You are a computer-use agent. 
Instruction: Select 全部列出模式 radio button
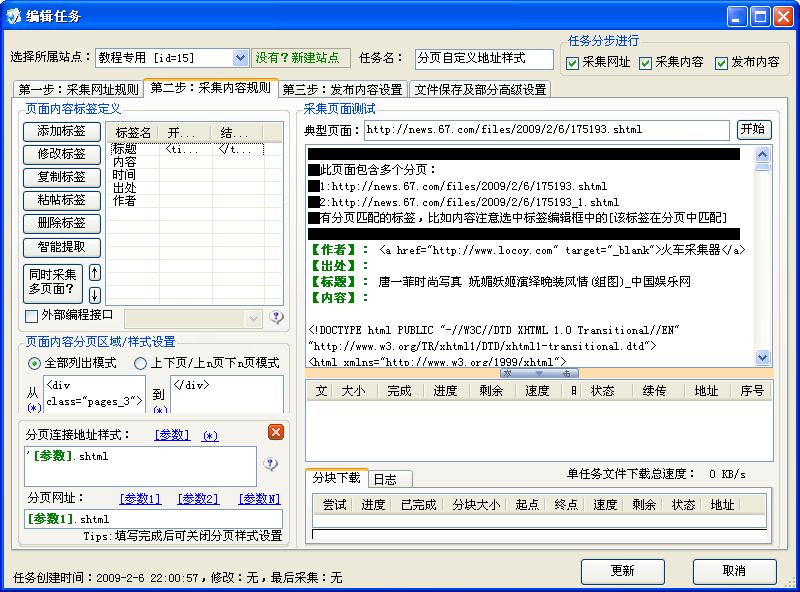point(34,363)
